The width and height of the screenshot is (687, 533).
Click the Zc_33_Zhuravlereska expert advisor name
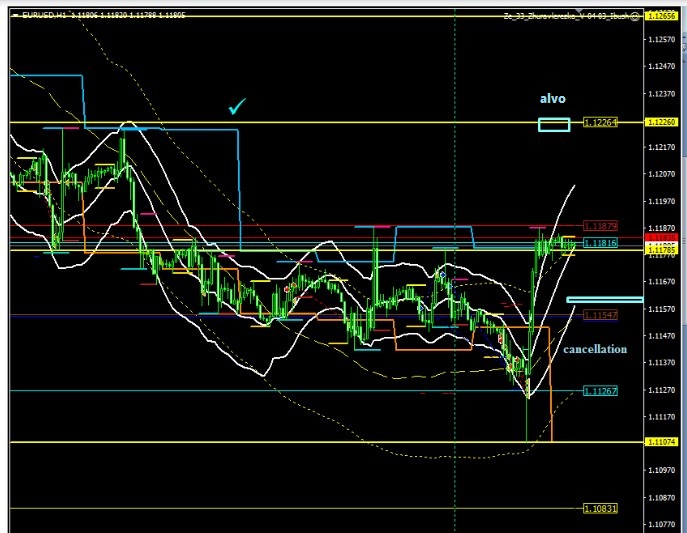(559, 17)
